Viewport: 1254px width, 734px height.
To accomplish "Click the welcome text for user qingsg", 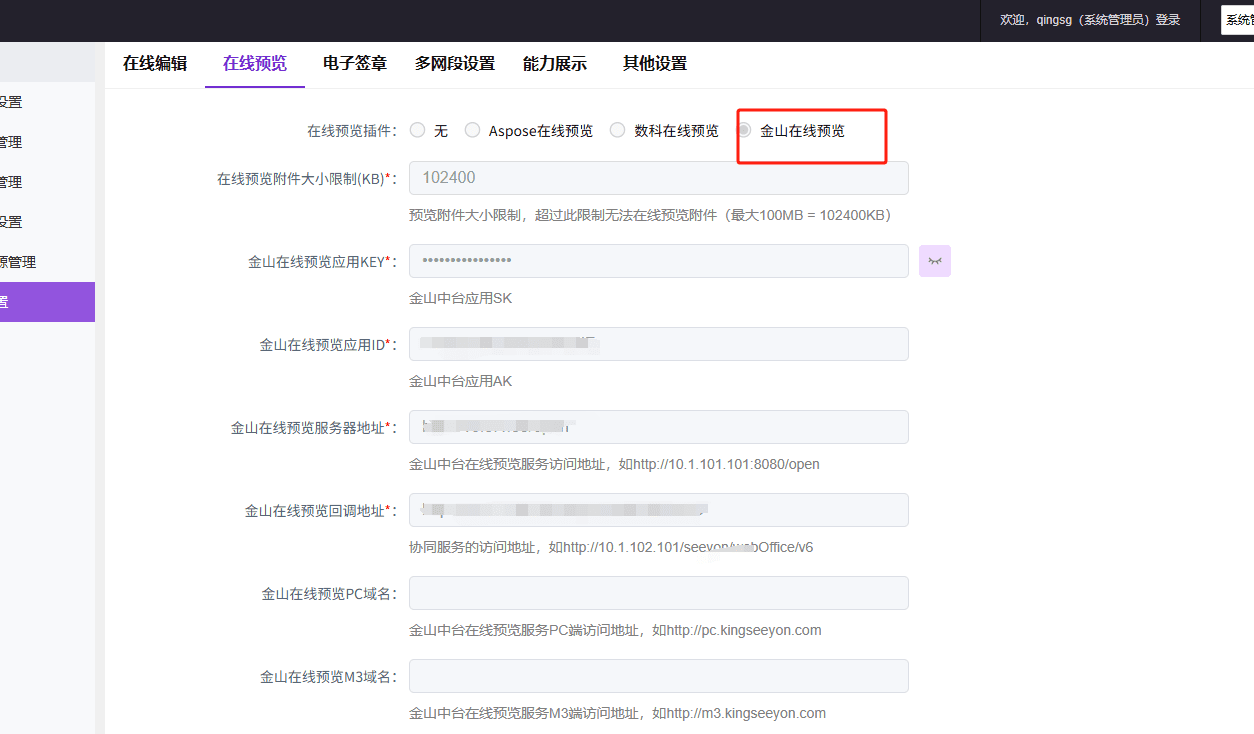I will pos(1090,20).
